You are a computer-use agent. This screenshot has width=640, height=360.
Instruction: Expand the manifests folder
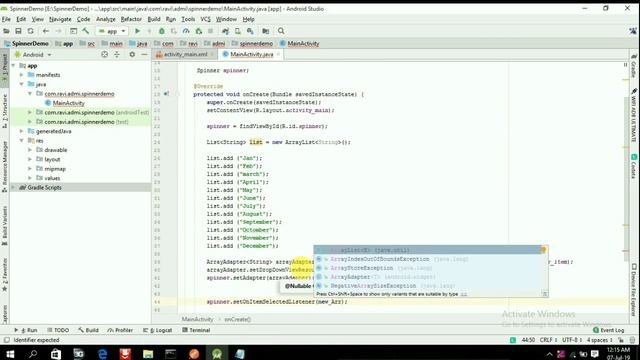(22, 75)
